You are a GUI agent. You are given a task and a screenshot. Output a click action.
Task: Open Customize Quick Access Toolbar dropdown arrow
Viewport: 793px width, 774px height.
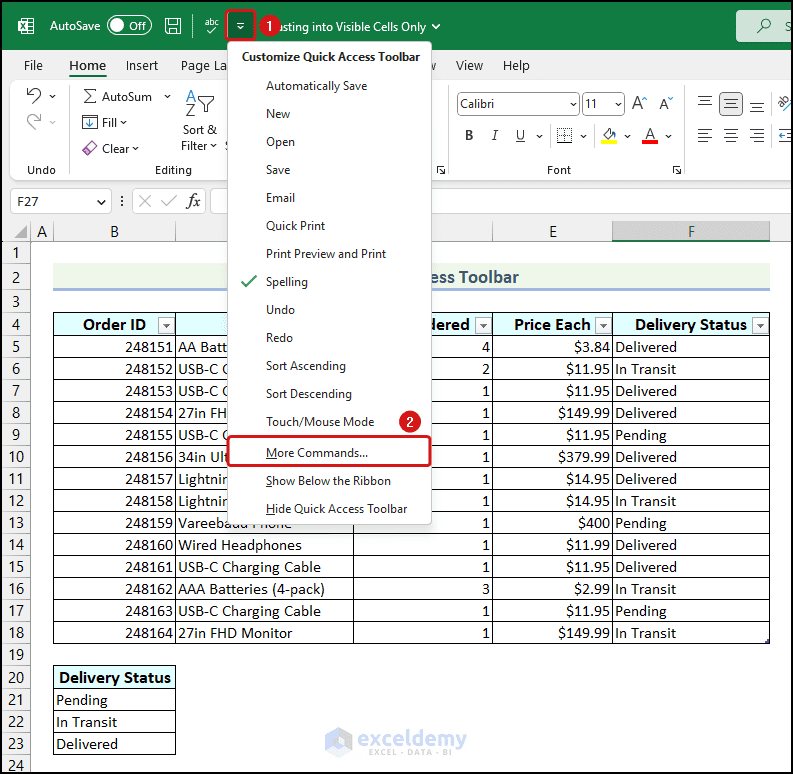point(241,26)
